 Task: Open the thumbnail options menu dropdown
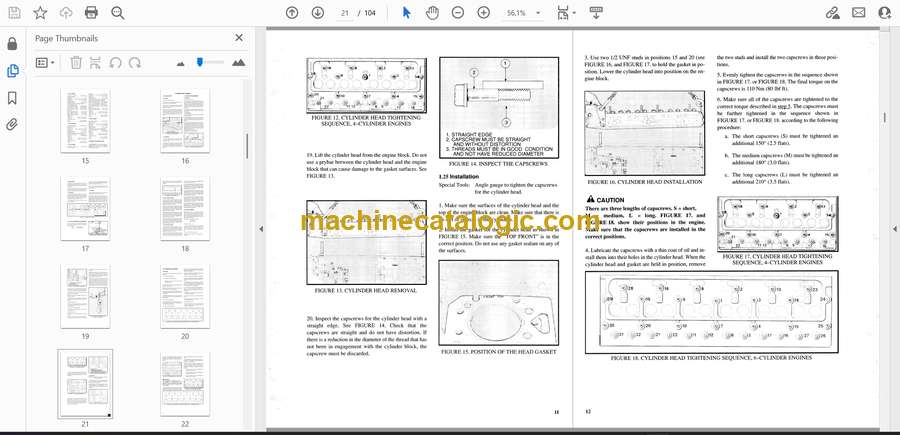(45, 63)
